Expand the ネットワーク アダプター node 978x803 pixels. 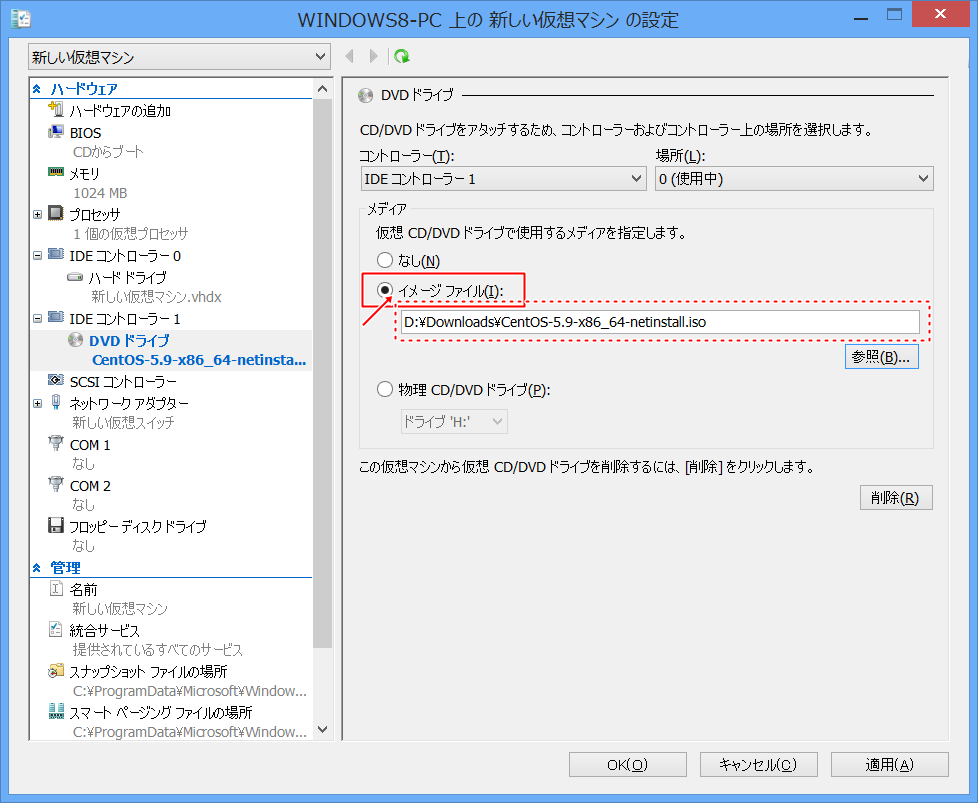[x=37, y=404]
